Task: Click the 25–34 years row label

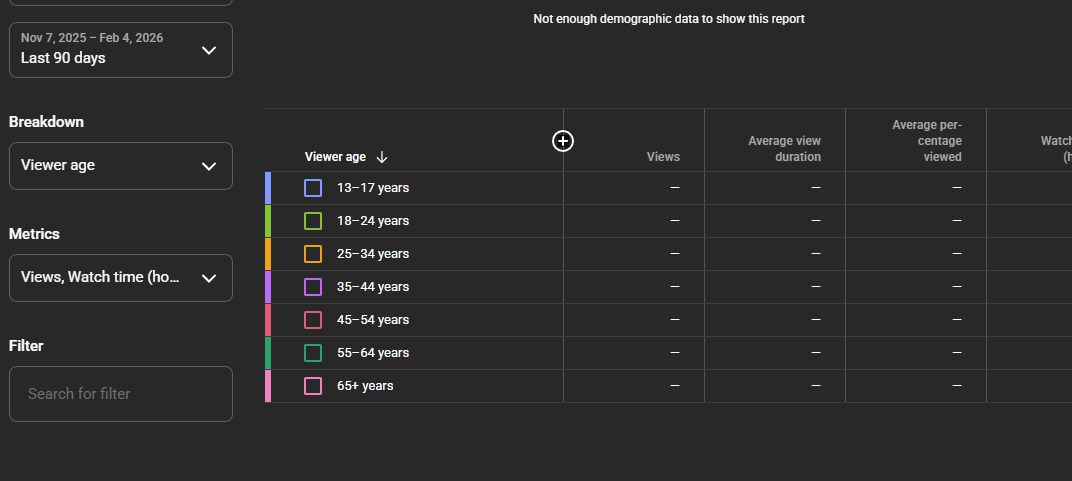Action: [373, 254]
